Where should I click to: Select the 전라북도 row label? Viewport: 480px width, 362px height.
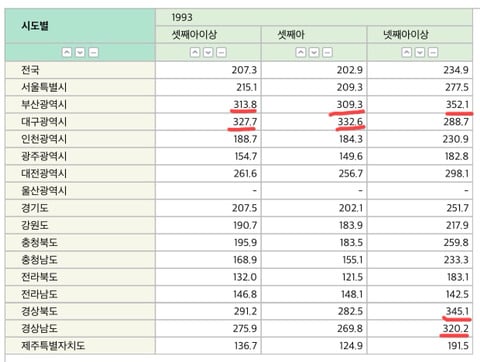(39, 277)
